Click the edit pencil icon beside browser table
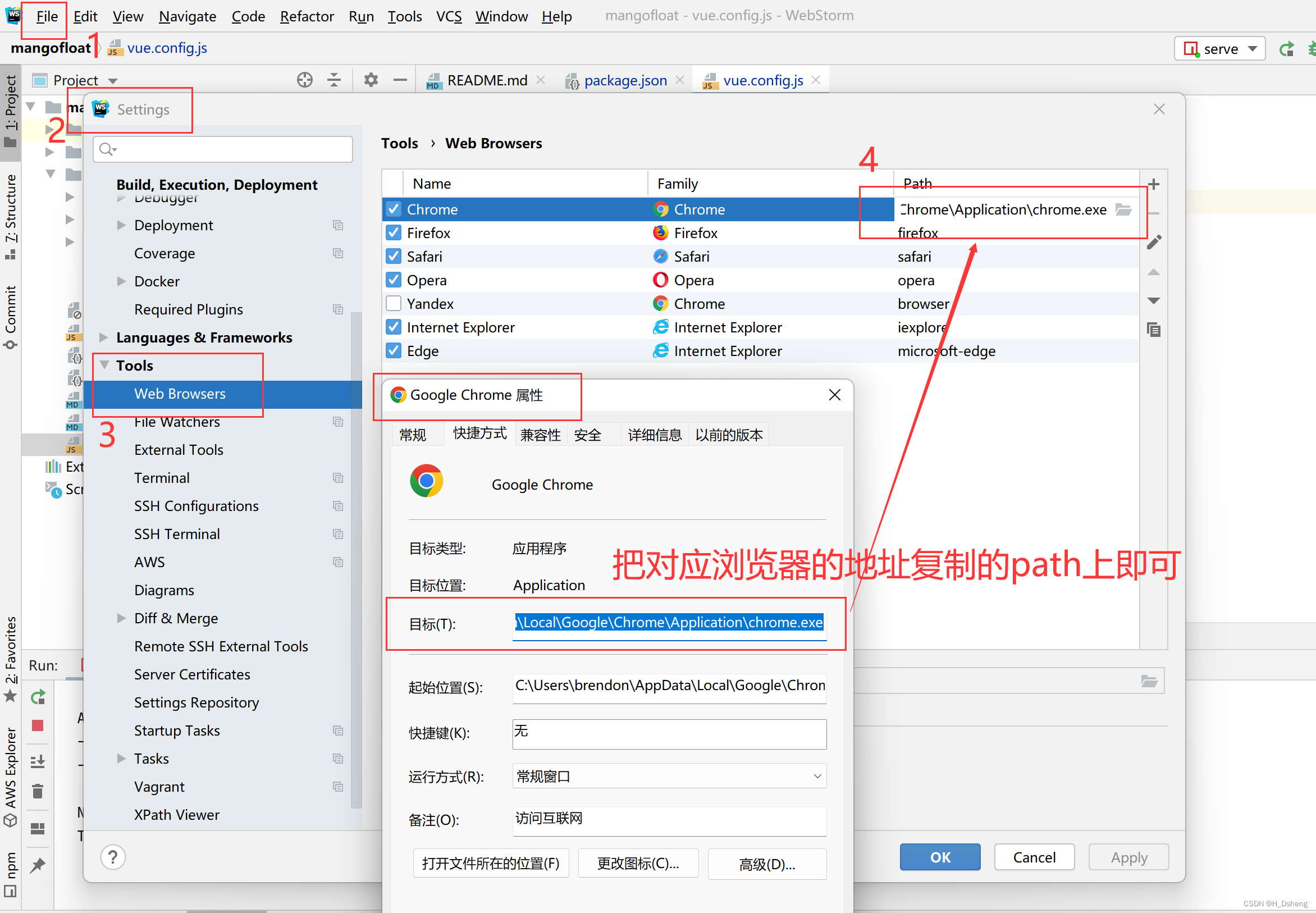Screen dimensions: 1316x913 [x=1154, y=243]
